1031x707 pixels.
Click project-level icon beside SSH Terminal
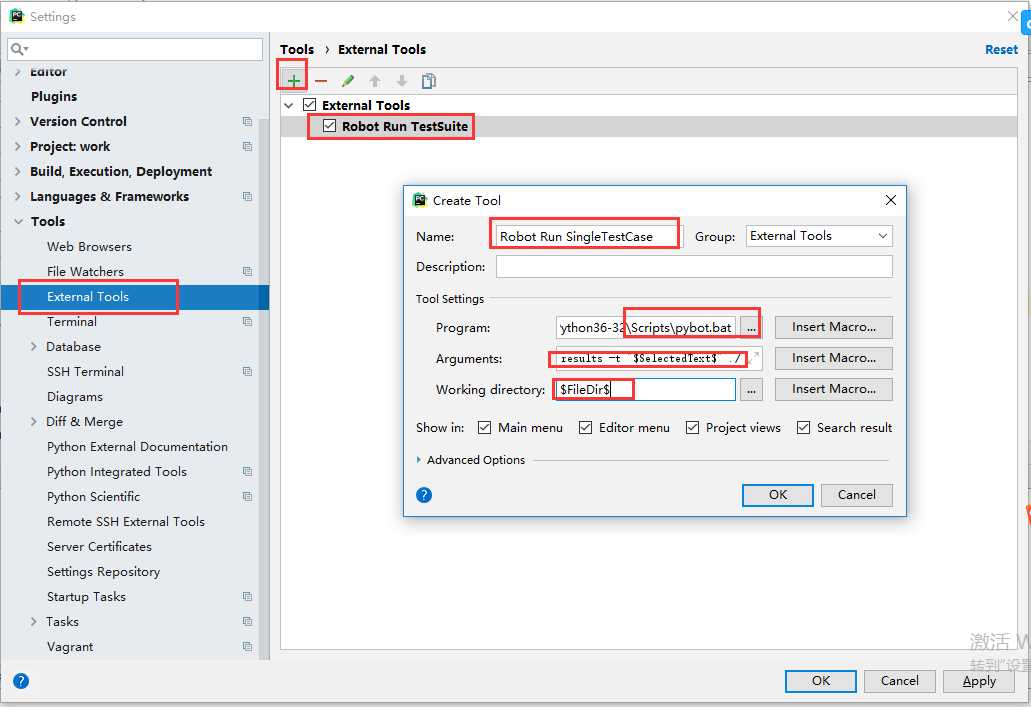coord(247,371)
